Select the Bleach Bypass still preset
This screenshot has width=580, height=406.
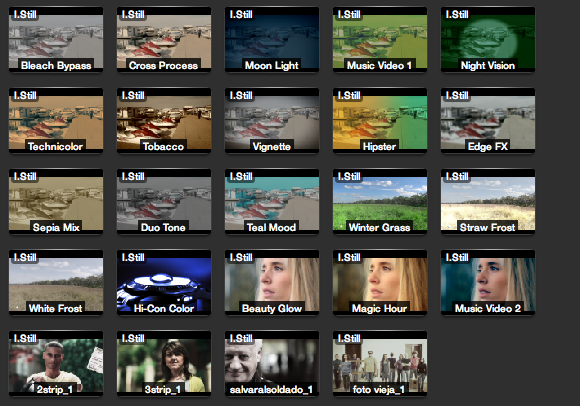[56, 39]
